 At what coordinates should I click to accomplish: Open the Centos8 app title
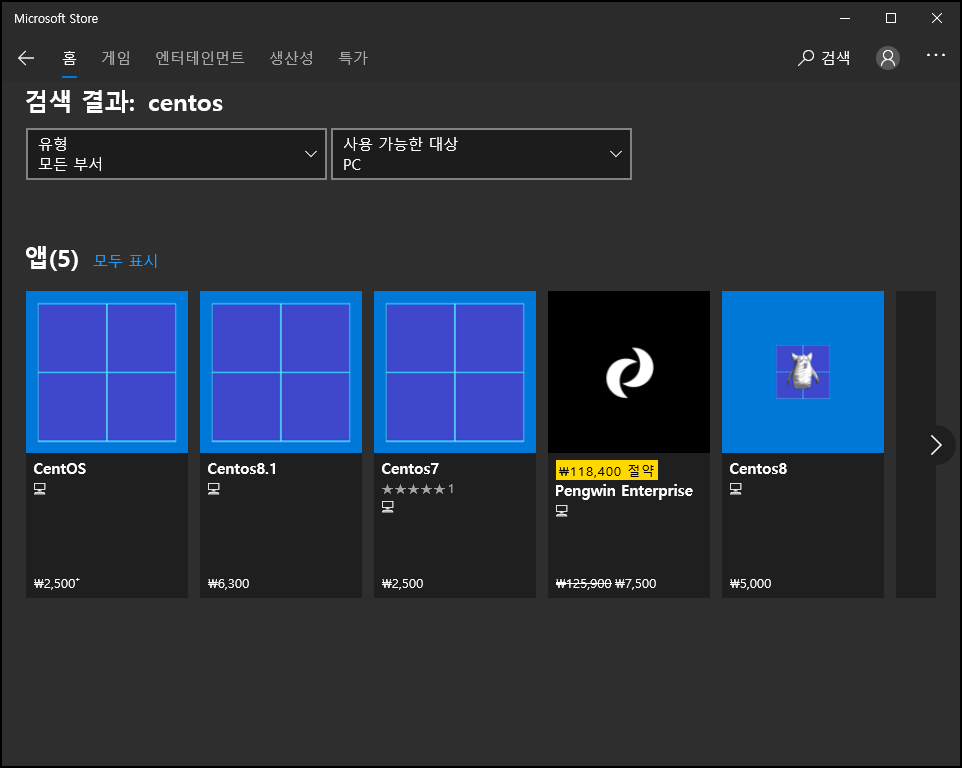[x=758, y=469]
